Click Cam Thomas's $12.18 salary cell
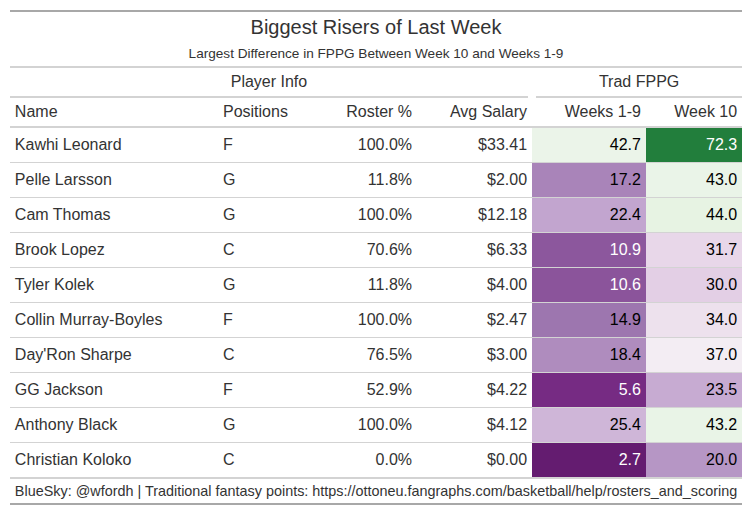The width and height of the screenshot is (752, 515). (501, 214)
